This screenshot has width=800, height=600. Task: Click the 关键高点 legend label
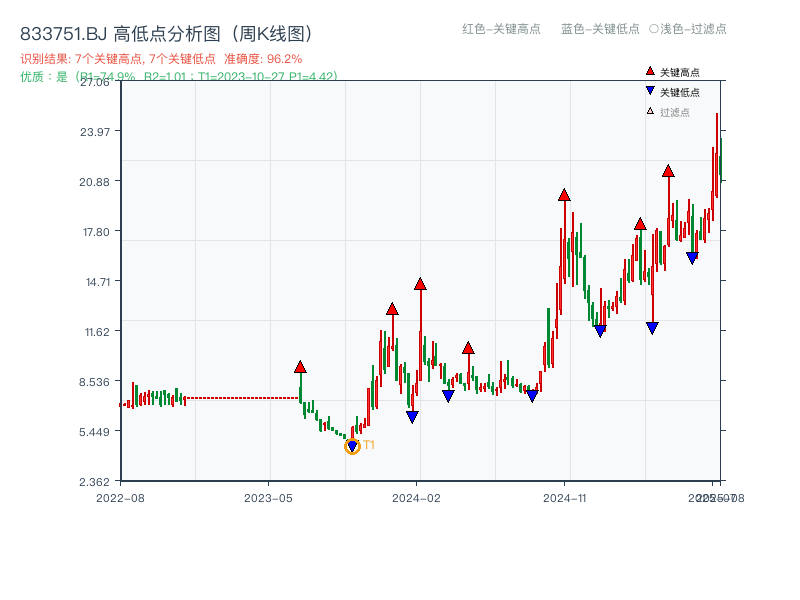click(x=680, y=72)
